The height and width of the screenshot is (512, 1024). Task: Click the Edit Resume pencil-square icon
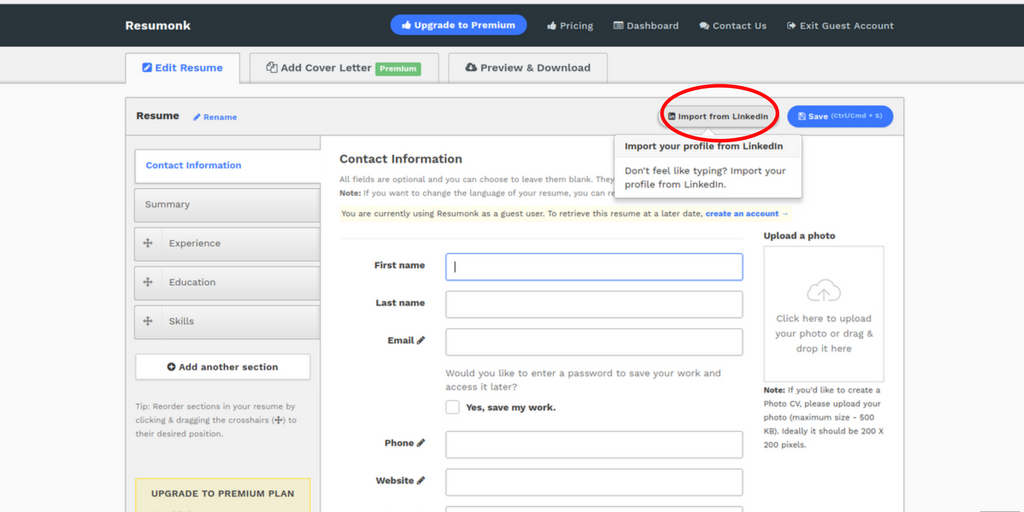pos(147,67)
